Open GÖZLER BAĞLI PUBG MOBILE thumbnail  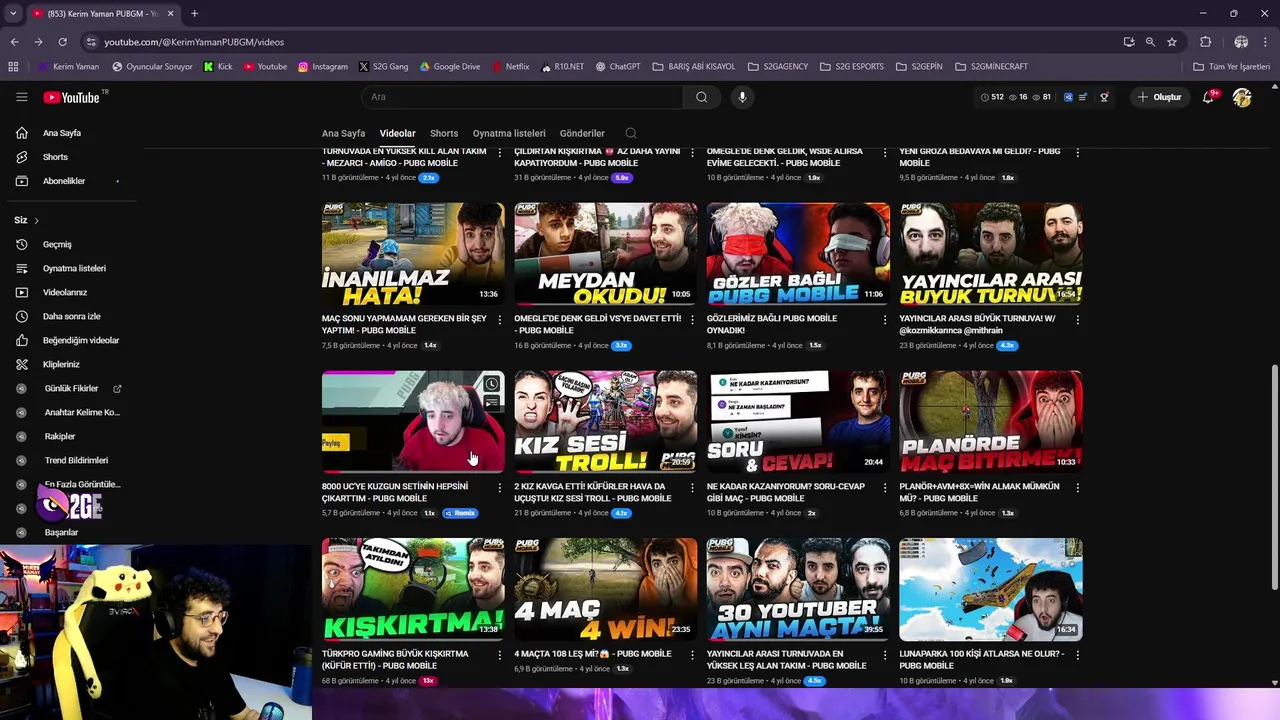coord(798,254)
